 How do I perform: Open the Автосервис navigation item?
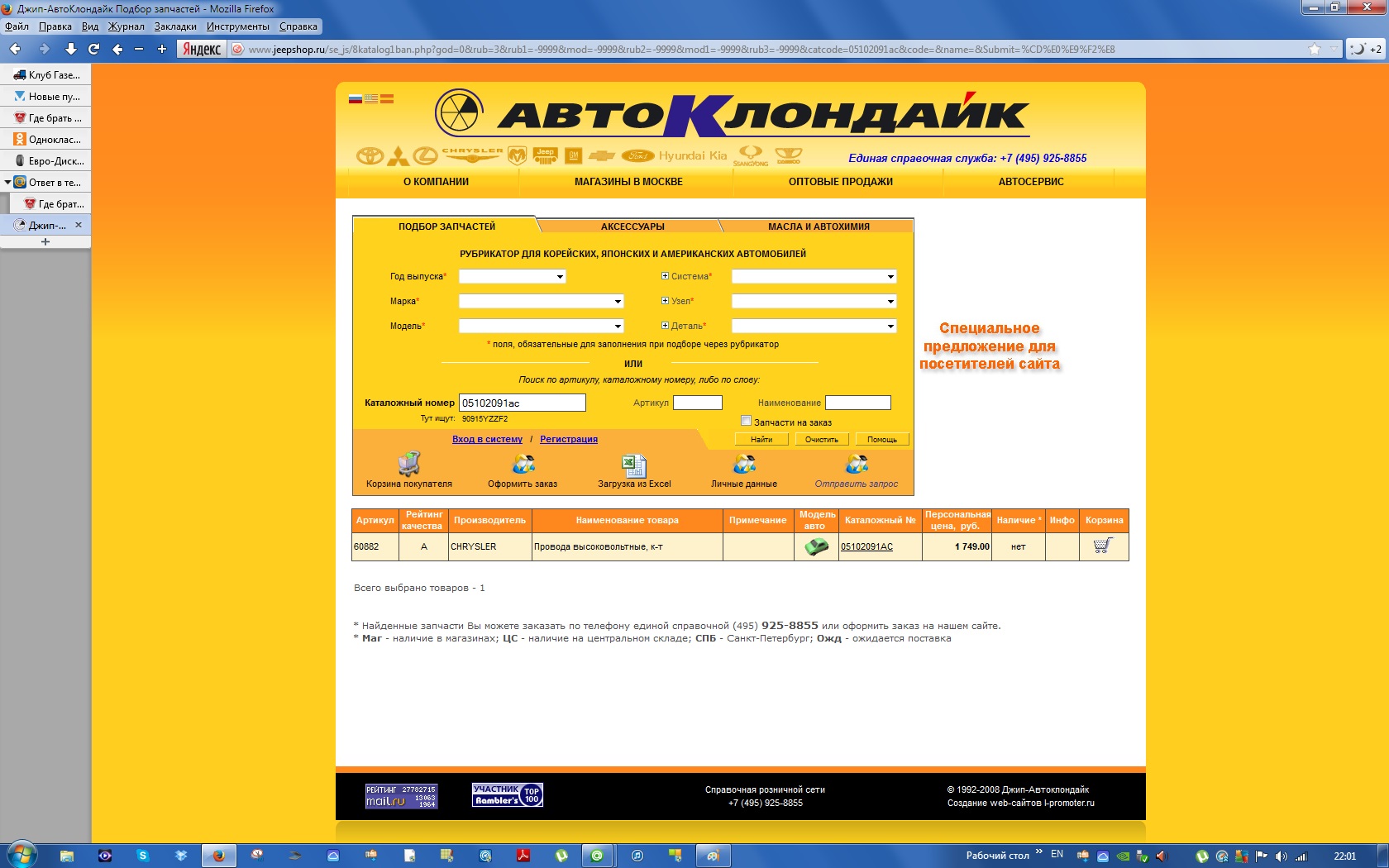[x=1031, y=182]
